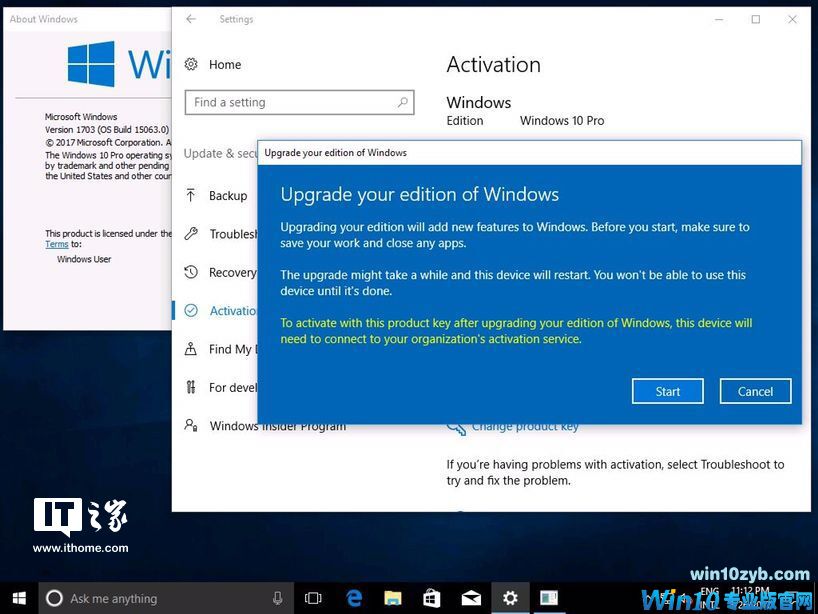The image size is (818, 614).
Task: Open the Store bag icon on taskbar
Action: 431,598
